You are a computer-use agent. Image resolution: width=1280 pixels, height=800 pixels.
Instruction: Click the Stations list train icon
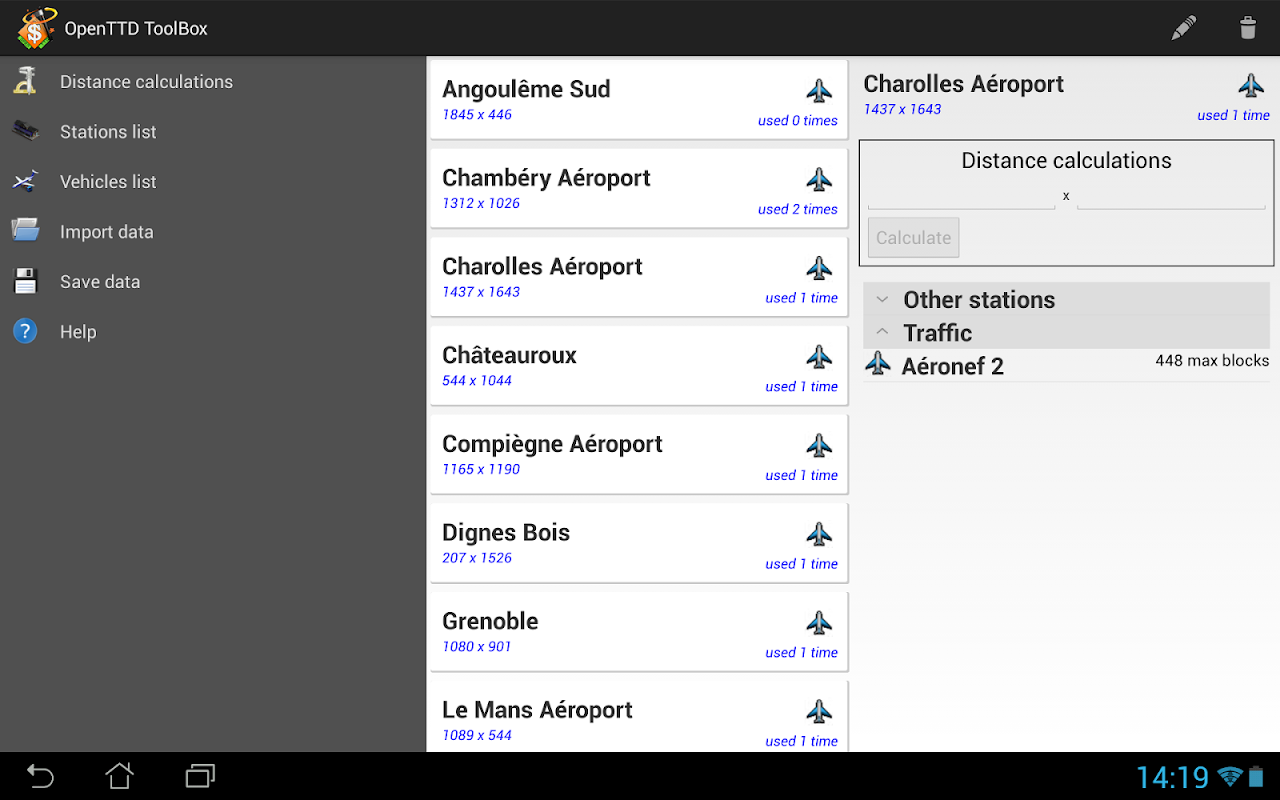(x=25, y=131)
